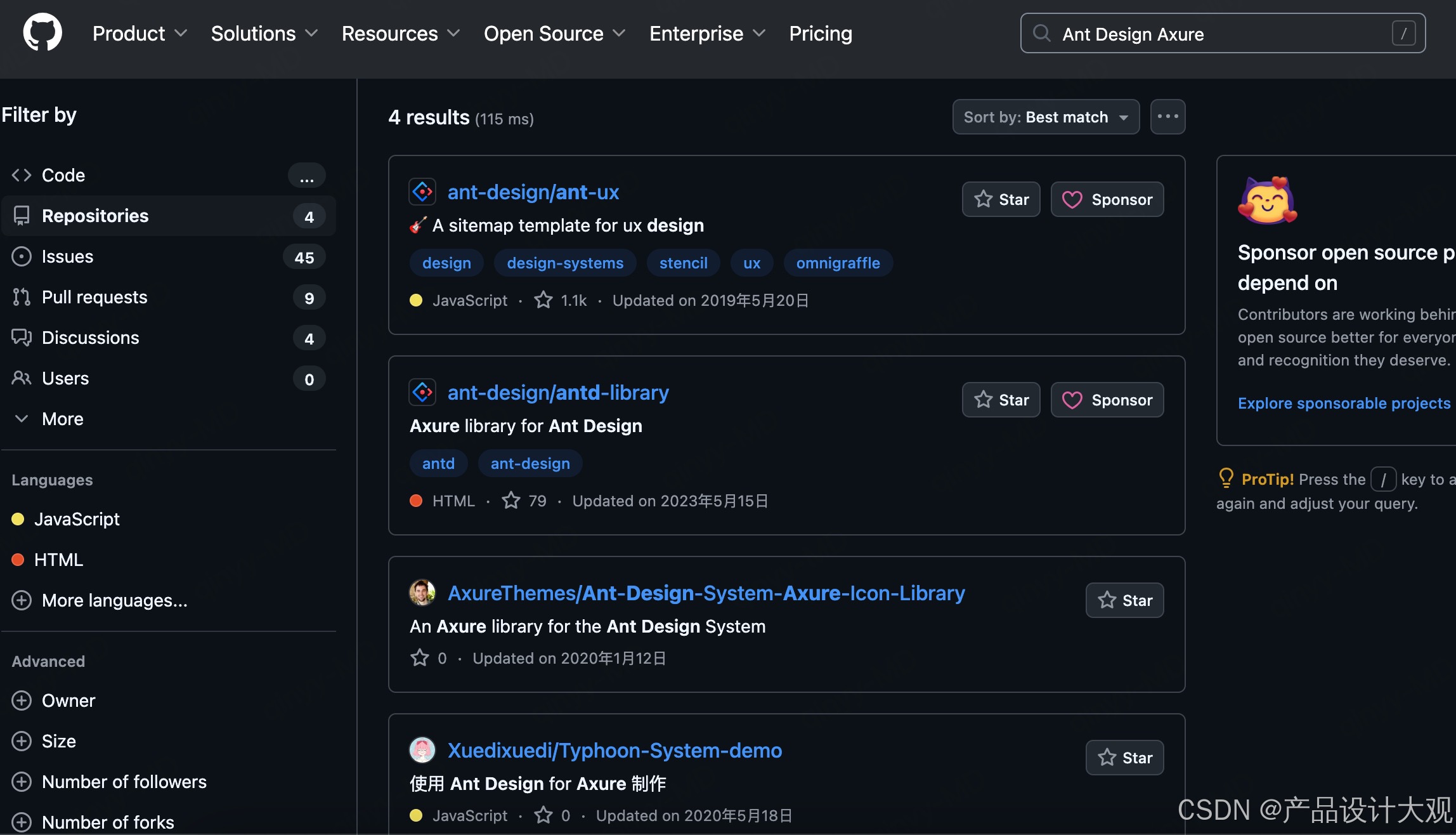Click AxureThemes user avatar thumbnail
The image size is (1456, 835).
422,593
